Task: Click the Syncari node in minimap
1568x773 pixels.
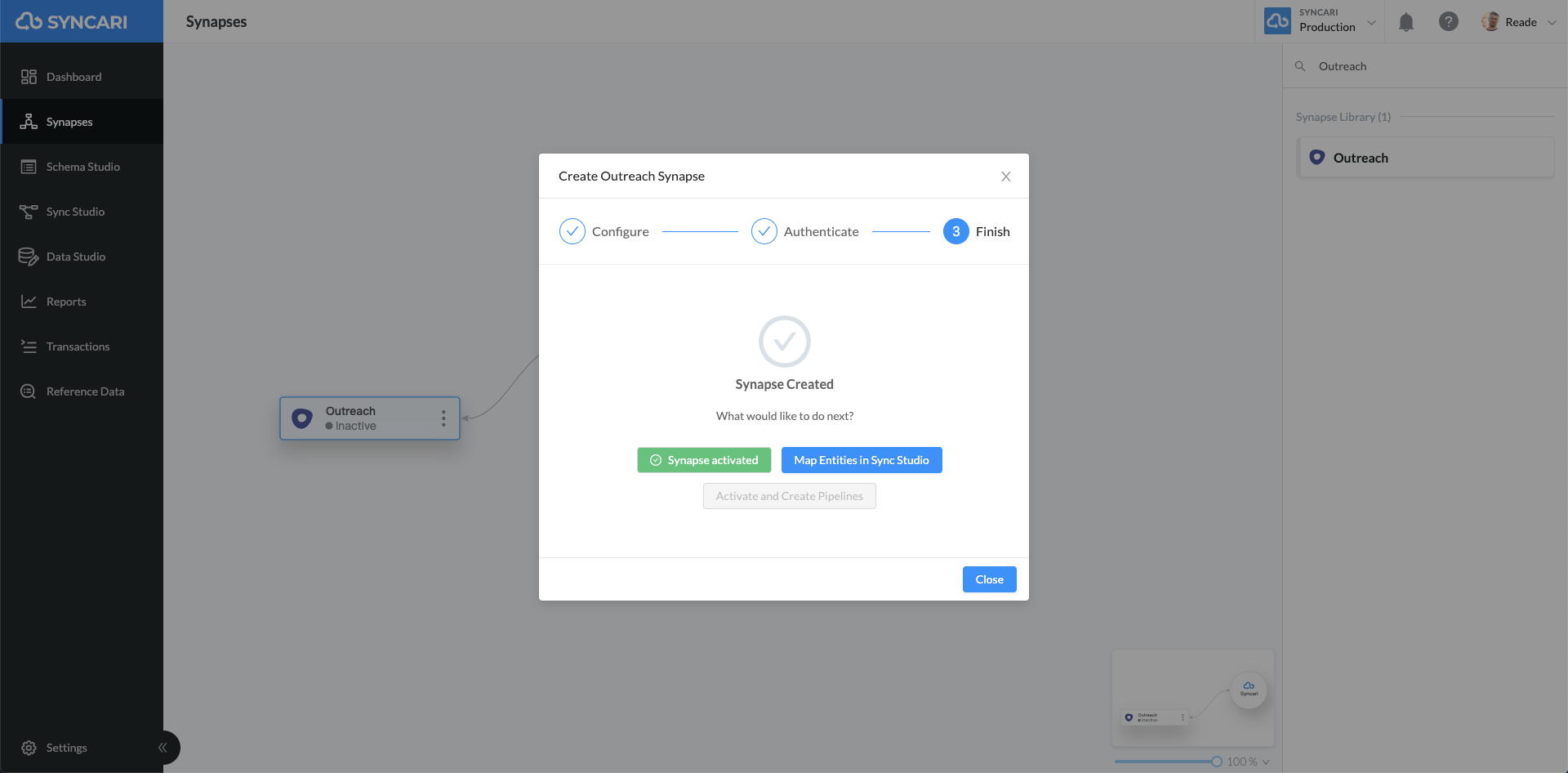Action: tap(1249, 690)
